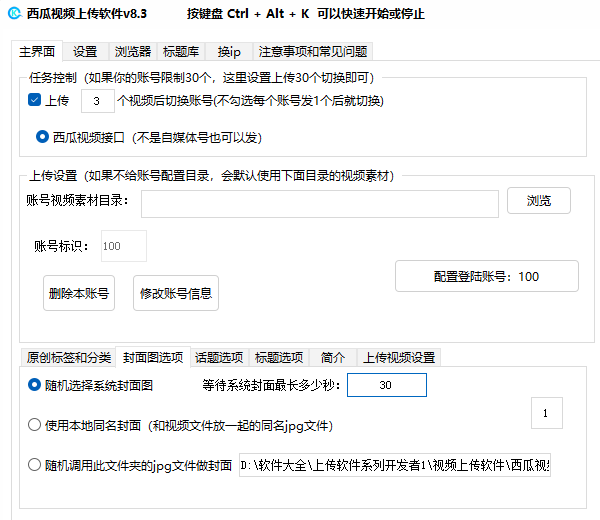Open the 换ip tab
600x520 pixels.
(x=229, y=51)
